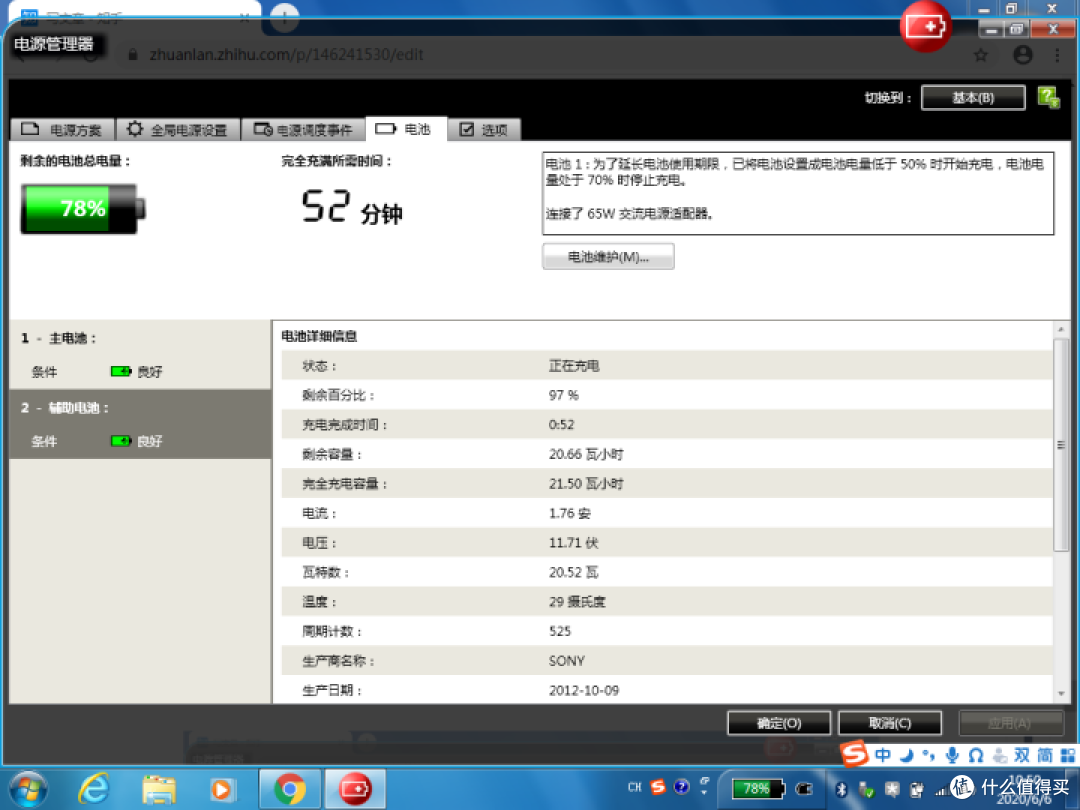Open Windows Explorer folder icon on taskbar

[x=159, y=789]
